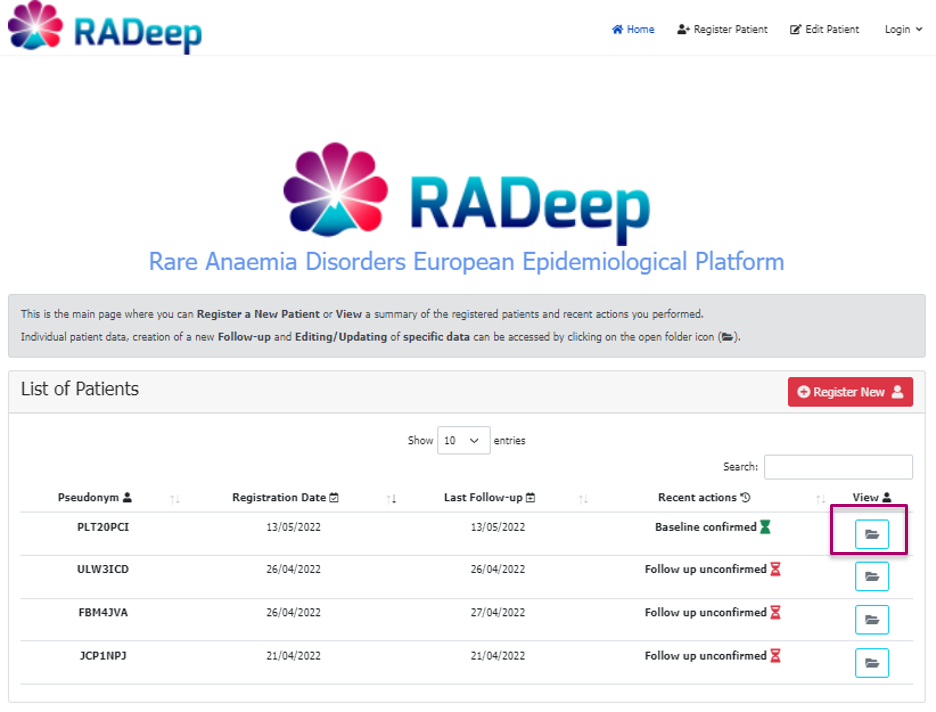Open the entries-per-page dropdown
This screenshot has width=936, height=712.
click(x=463, y=440)
